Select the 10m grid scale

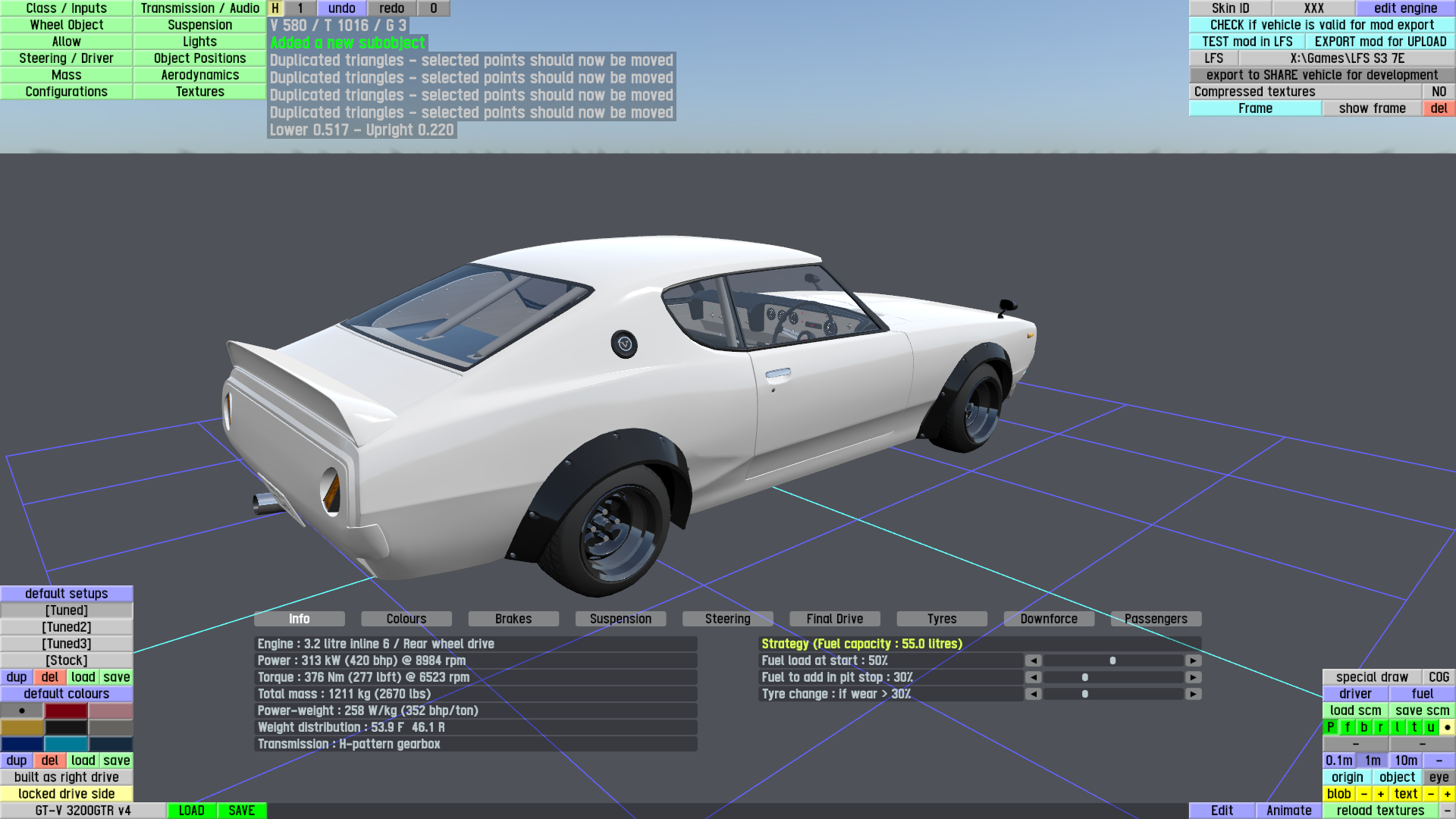1405,761
